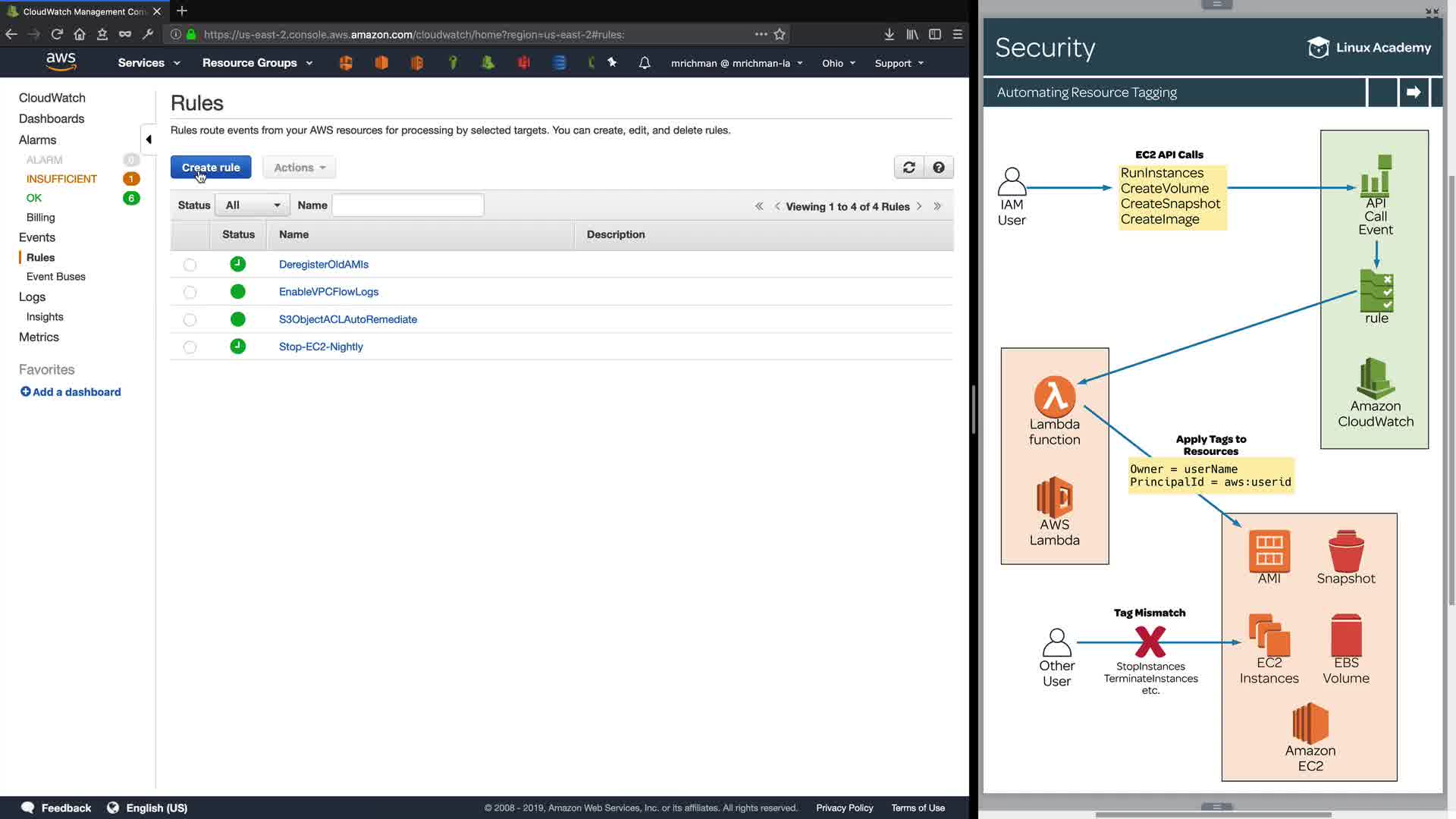The image size is (1456, 819).
Task: Open the help question mark icon
Action: [939, 168]
